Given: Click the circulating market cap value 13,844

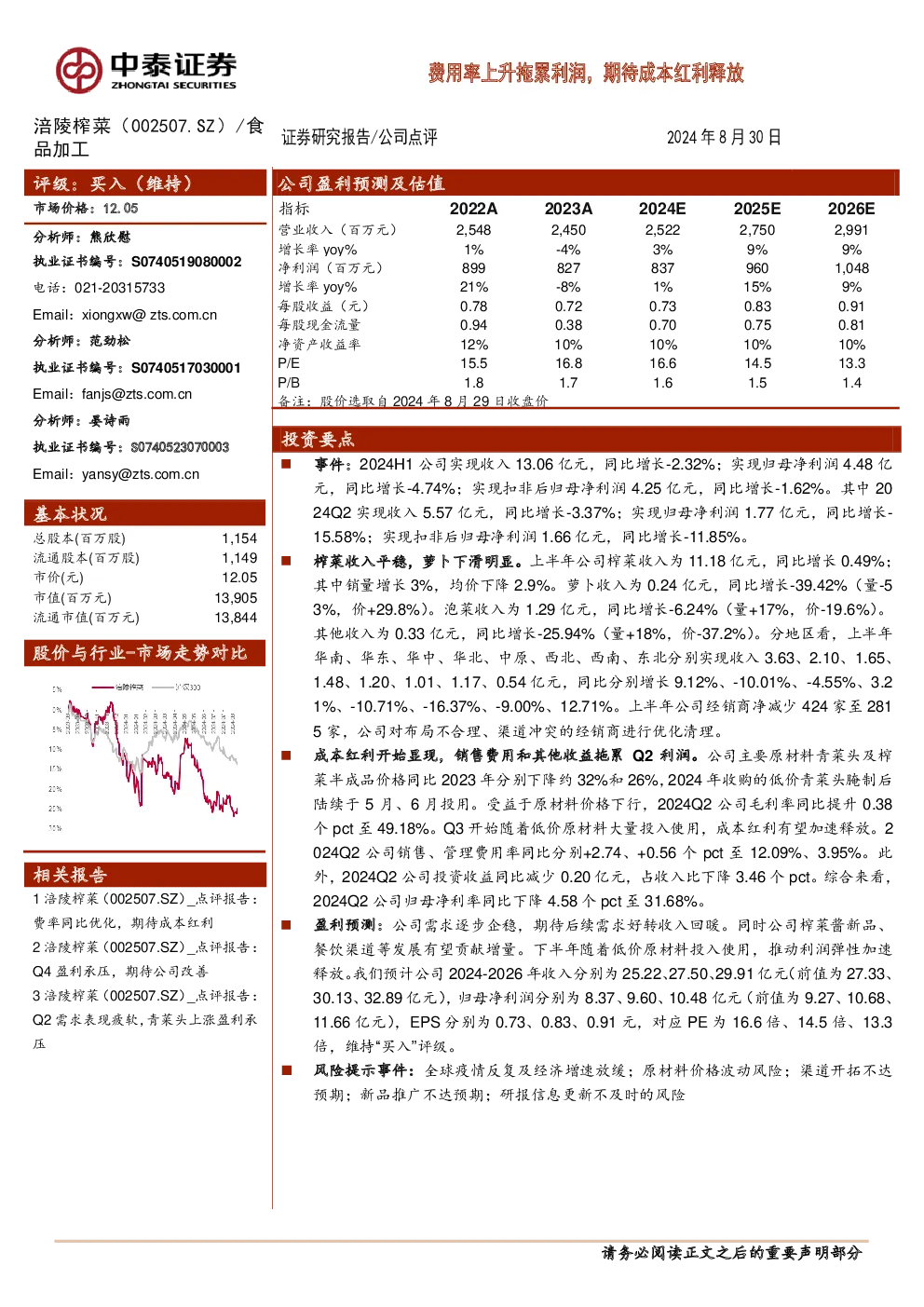Looking at the screenshot, I should click(x=236, y=618).
